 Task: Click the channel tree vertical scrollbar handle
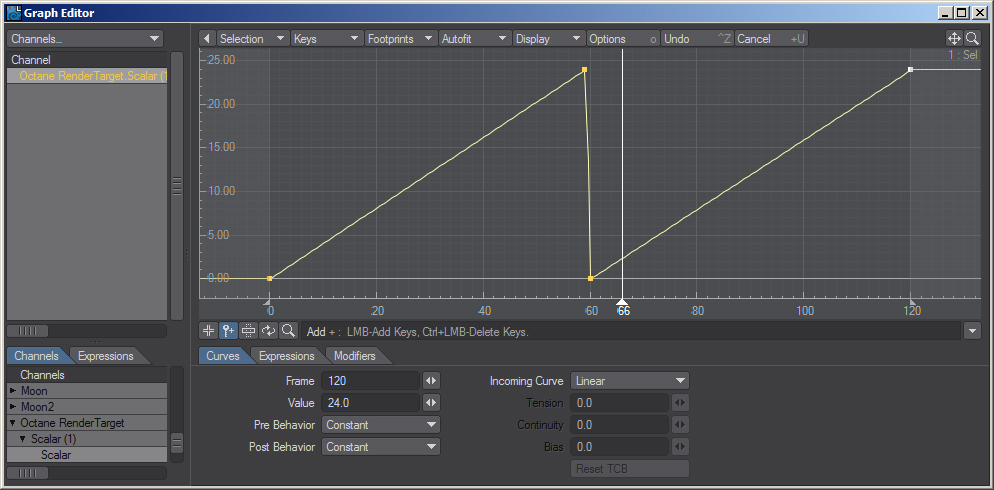177,443
